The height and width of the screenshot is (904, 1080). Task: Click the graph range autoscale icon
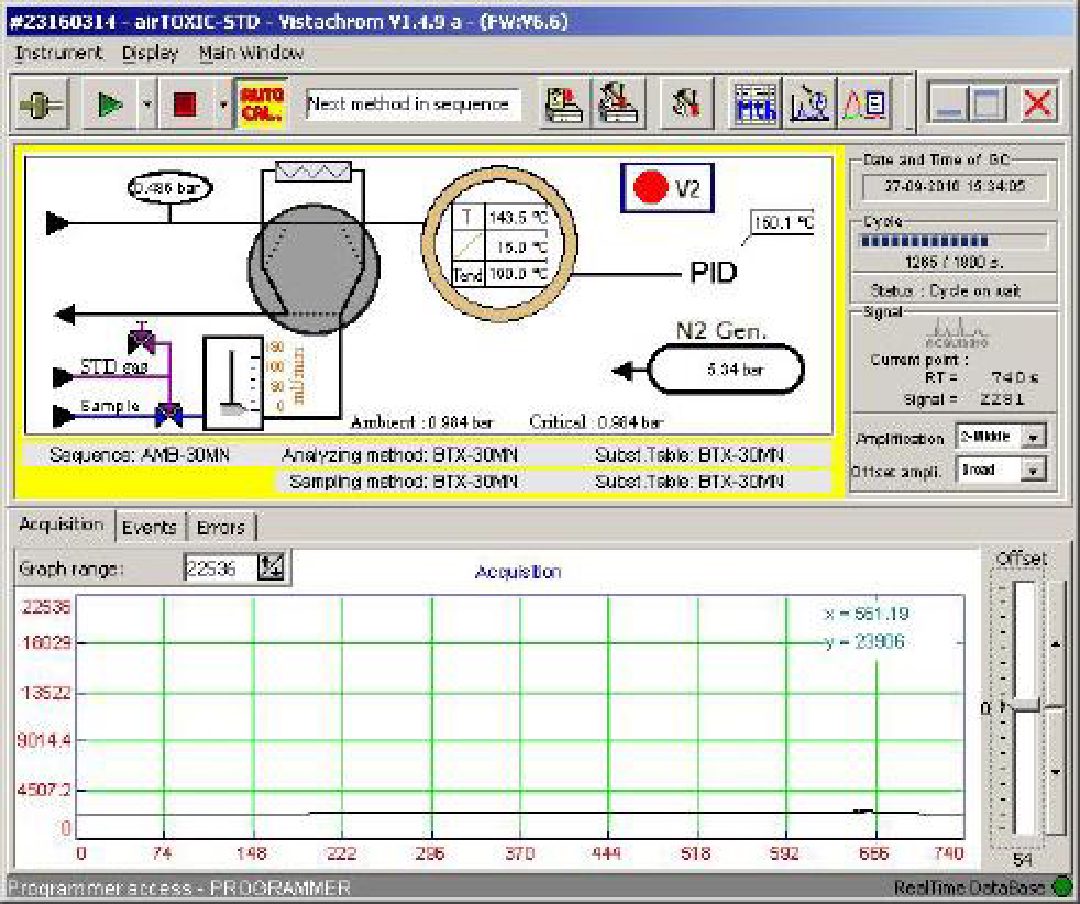(x=272, y=569)
